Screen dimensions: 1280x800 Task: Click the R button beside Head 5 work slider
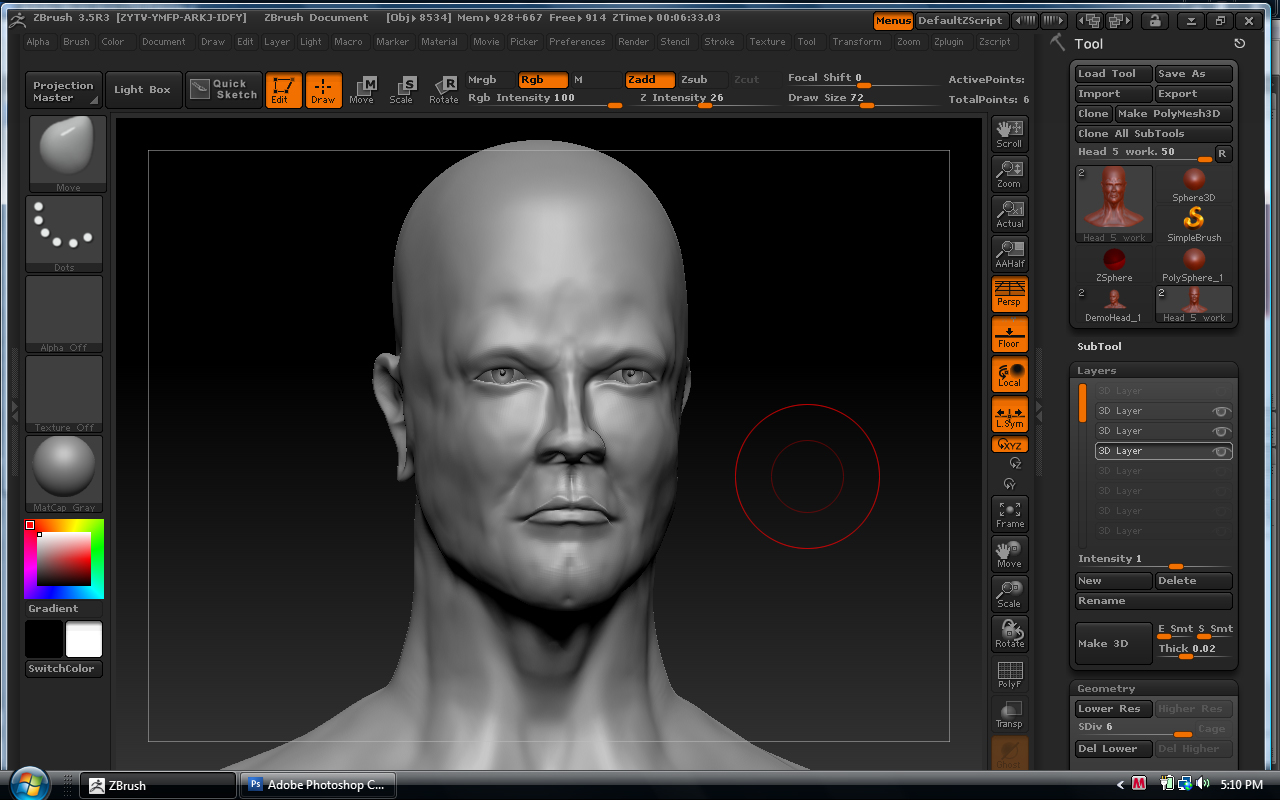[1222, 154]
